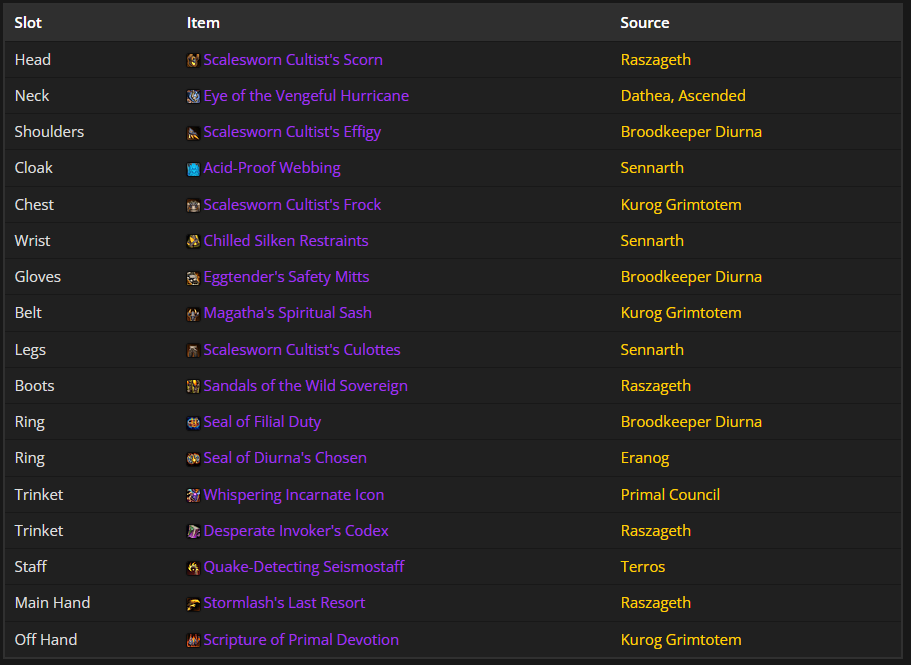Click the Seal of Filial Duty ring icon
The height and width of the screenshot is (665, 911).
click(x=193, y=423)
